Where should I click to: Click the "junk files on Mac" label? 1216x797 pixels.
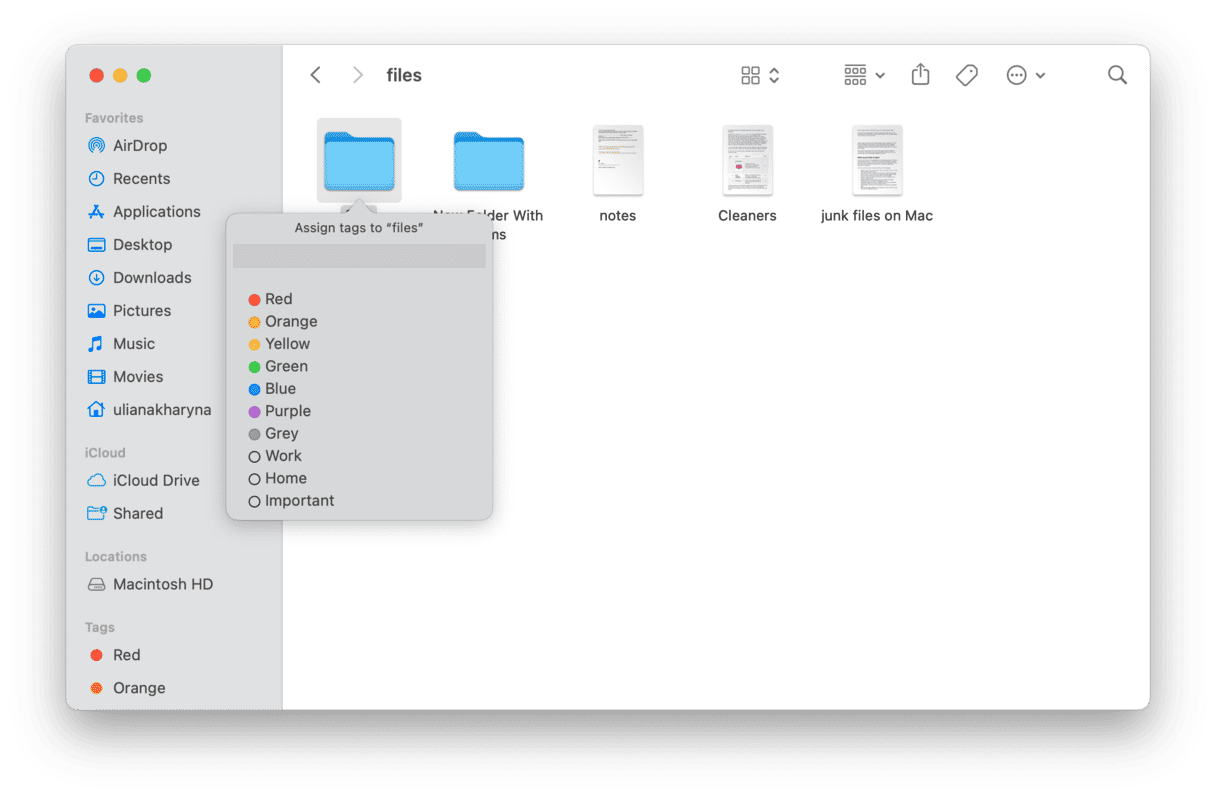pos(877,216)
